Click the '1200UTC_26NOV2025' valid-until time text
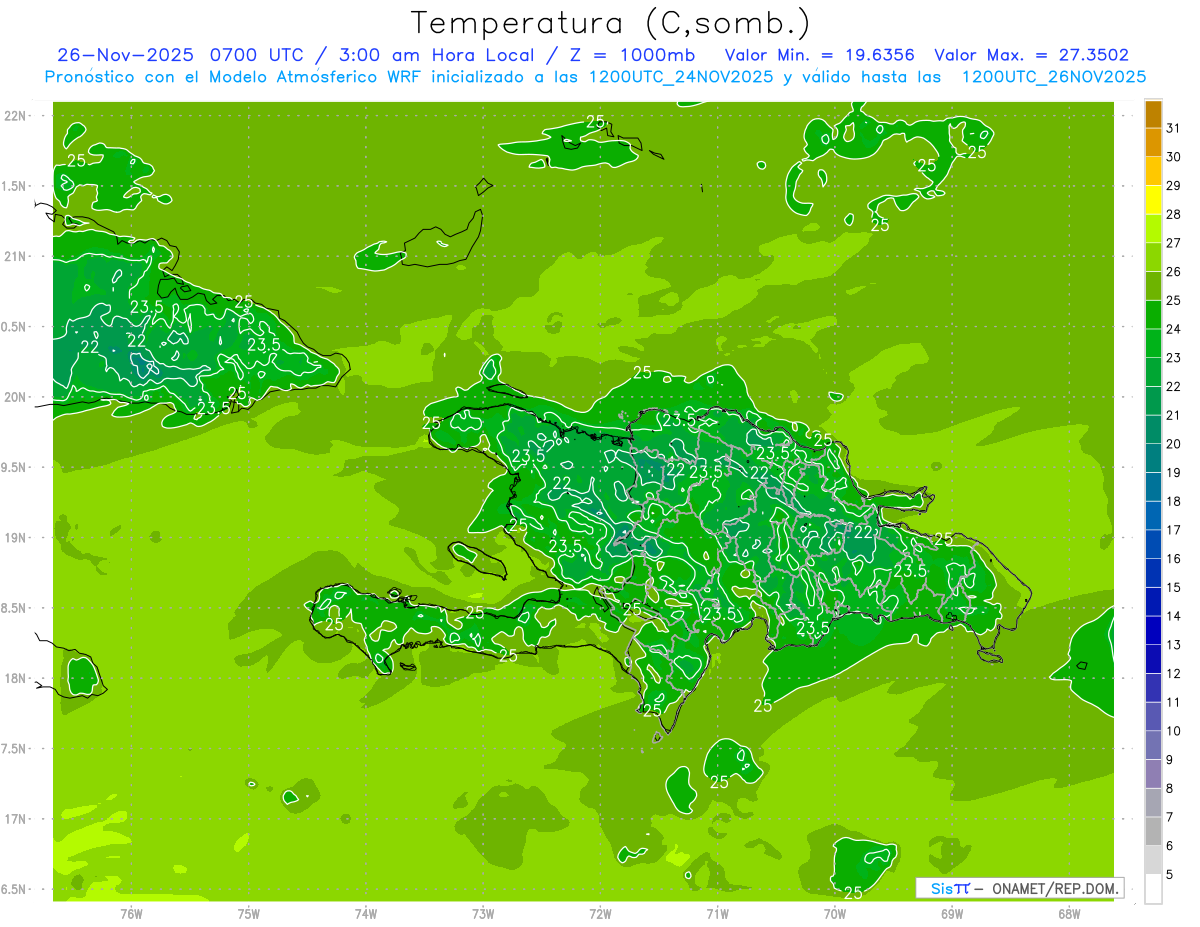The width and height of the screenshot is (1200, 927). (x=1053, y=77)
